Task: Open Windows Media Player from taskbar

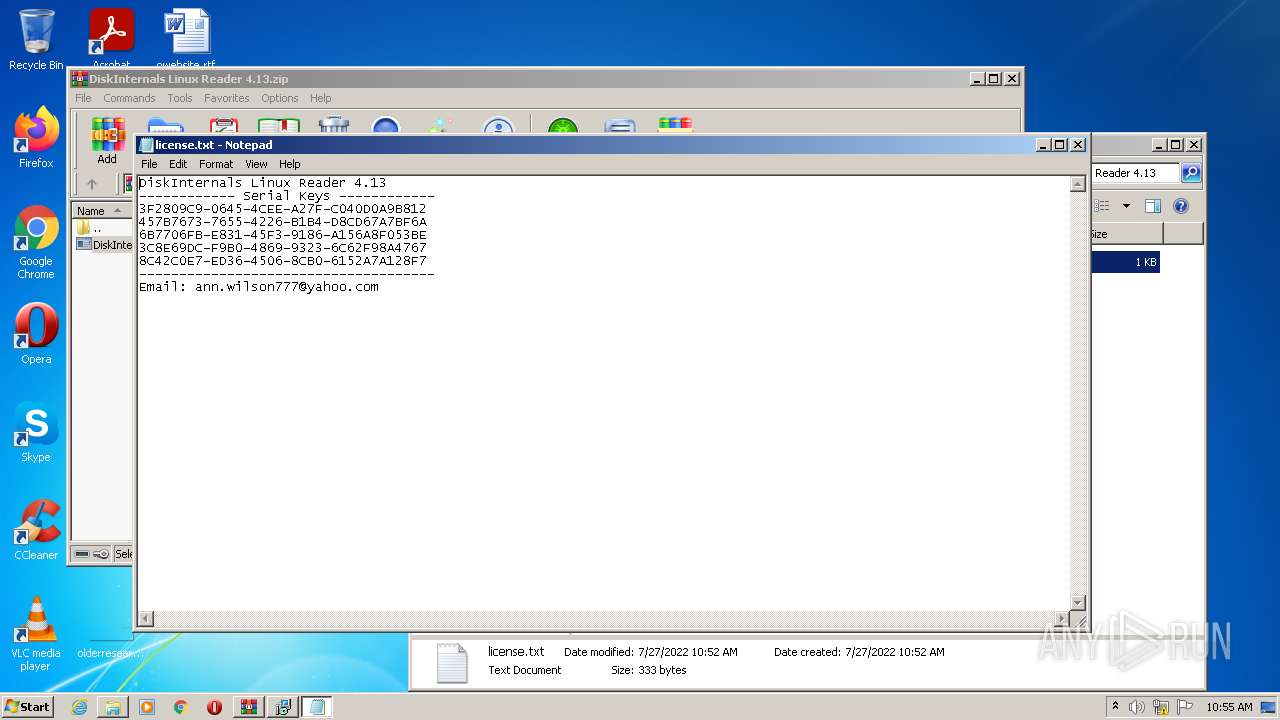Action: point(147,707)
